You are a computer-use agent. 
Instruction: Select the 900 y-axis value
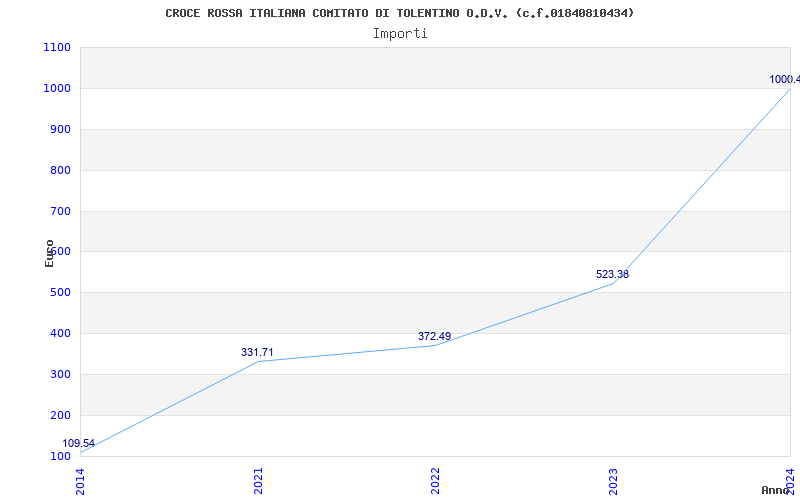[x=60, y=130]
